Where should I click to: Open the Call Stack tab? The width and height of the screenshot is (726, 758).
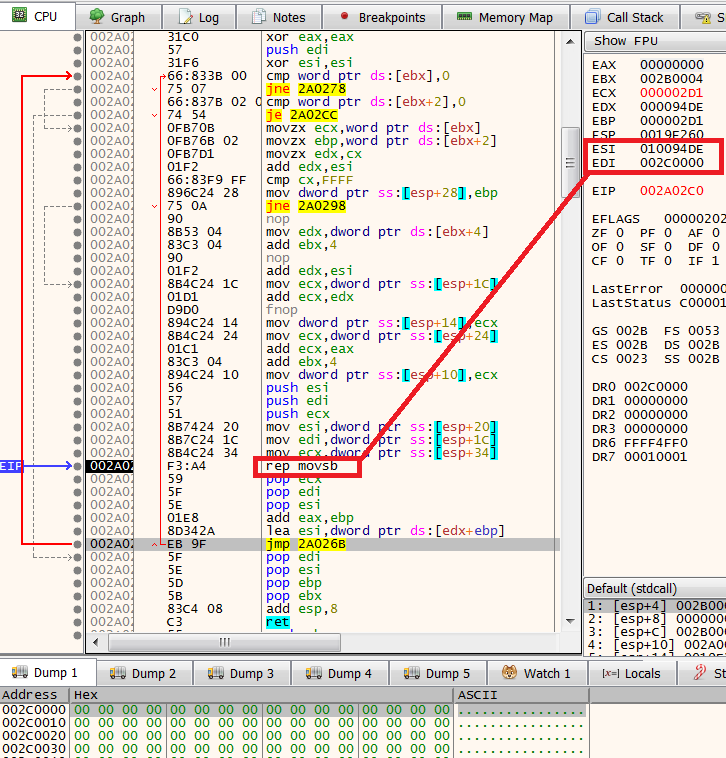(624, 17)
